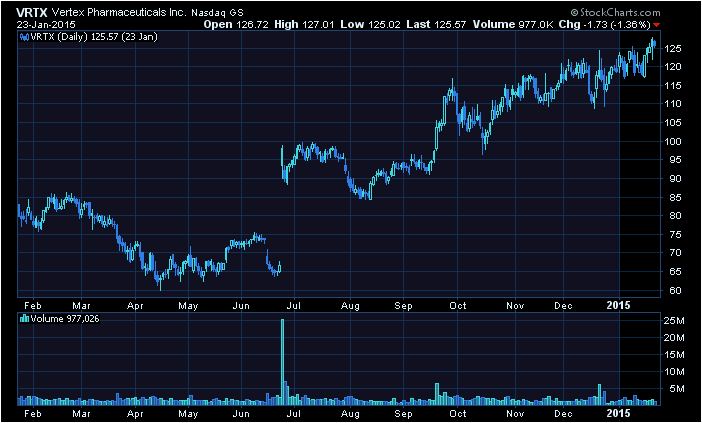Screen dimensions: 702x423
Task: Select the tallest June volume spike bar
Action: pyautogui.click(x=283, y=362)
